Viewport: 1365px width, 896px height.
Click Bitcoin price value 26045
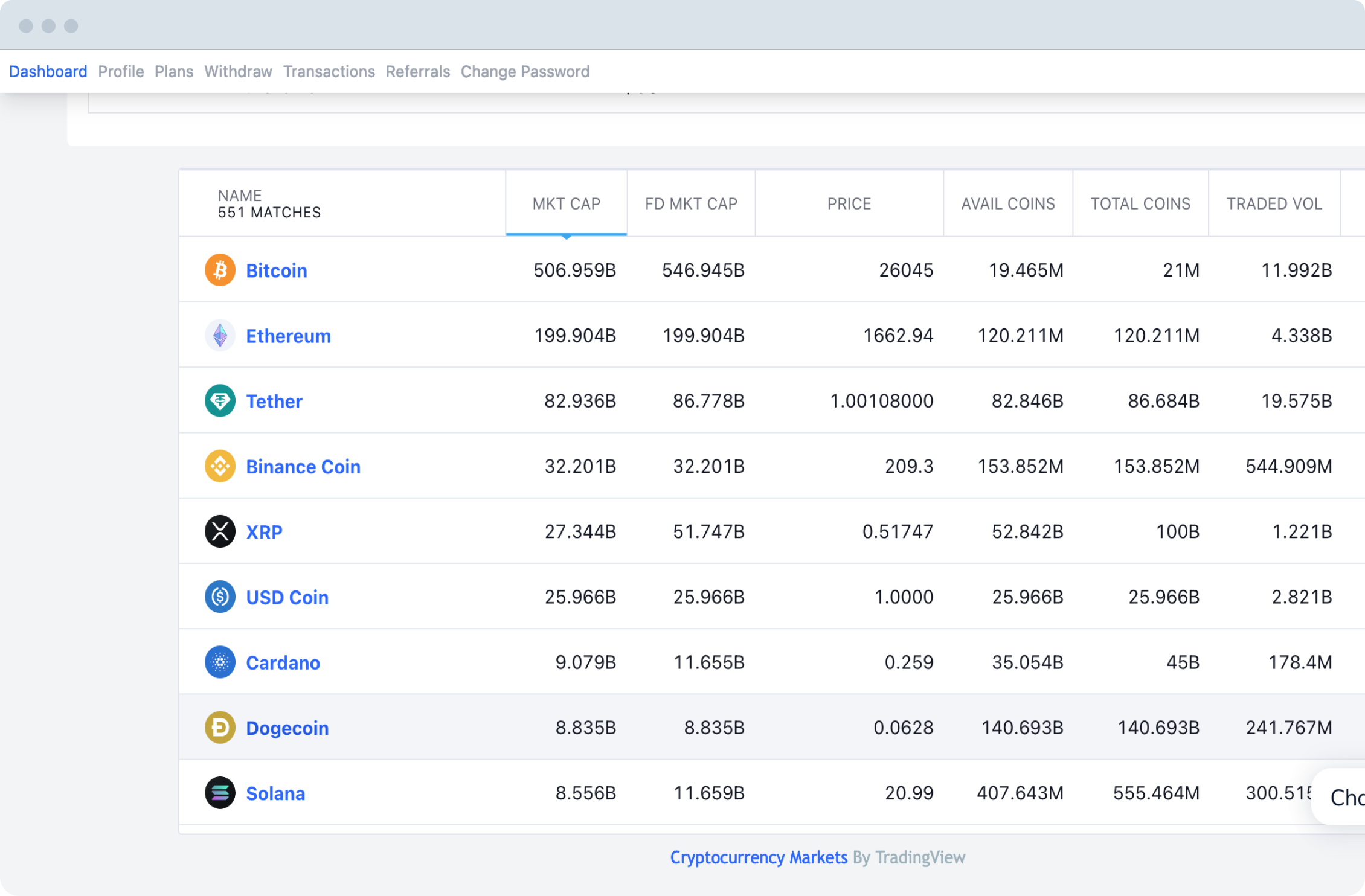click(x=906, y=270)
